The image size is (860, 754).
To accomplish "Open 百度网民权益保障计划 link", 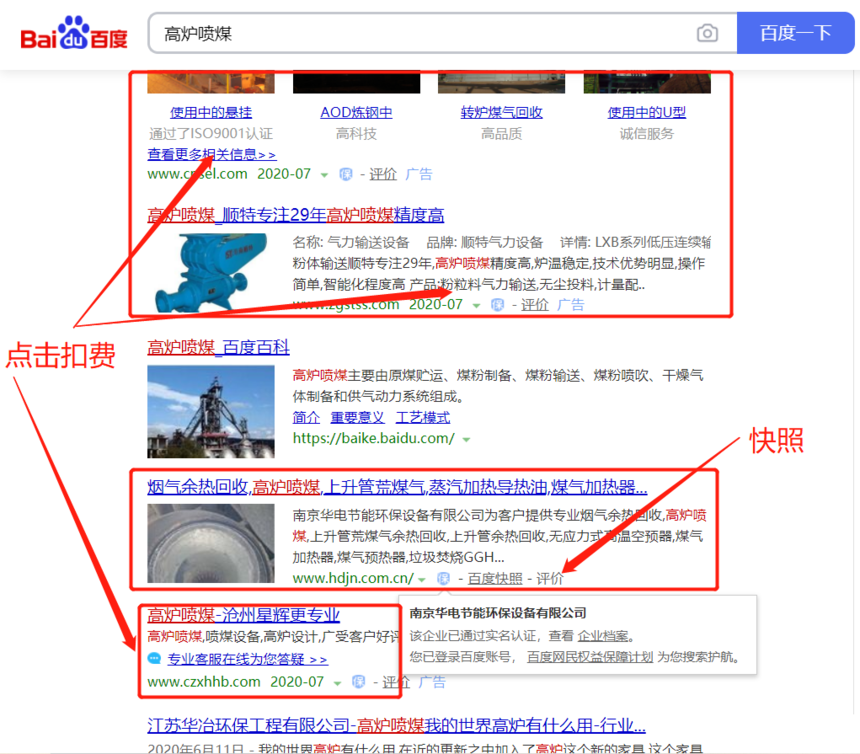I will point(590,657).
